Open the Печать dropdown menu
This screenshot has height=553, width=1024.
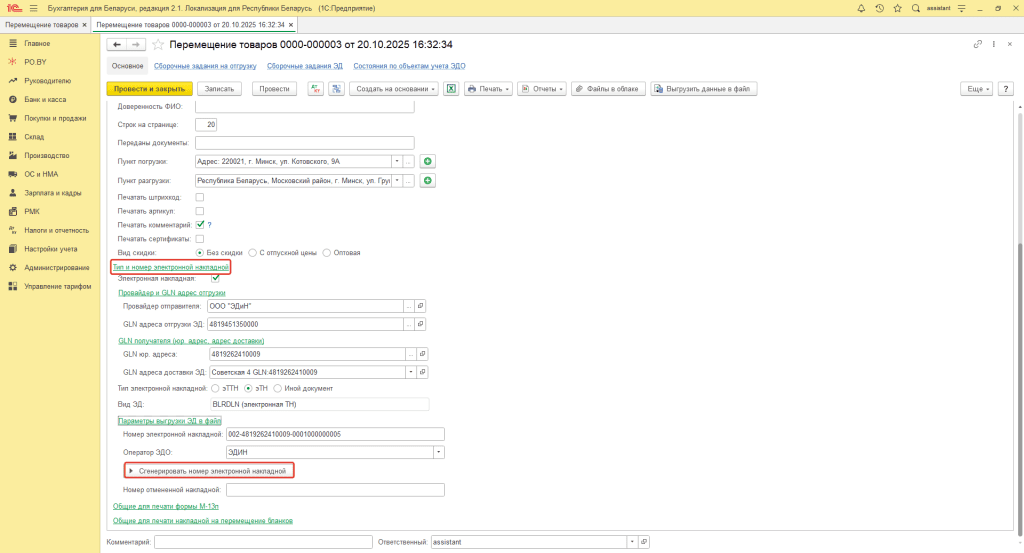tap(488, 89)
